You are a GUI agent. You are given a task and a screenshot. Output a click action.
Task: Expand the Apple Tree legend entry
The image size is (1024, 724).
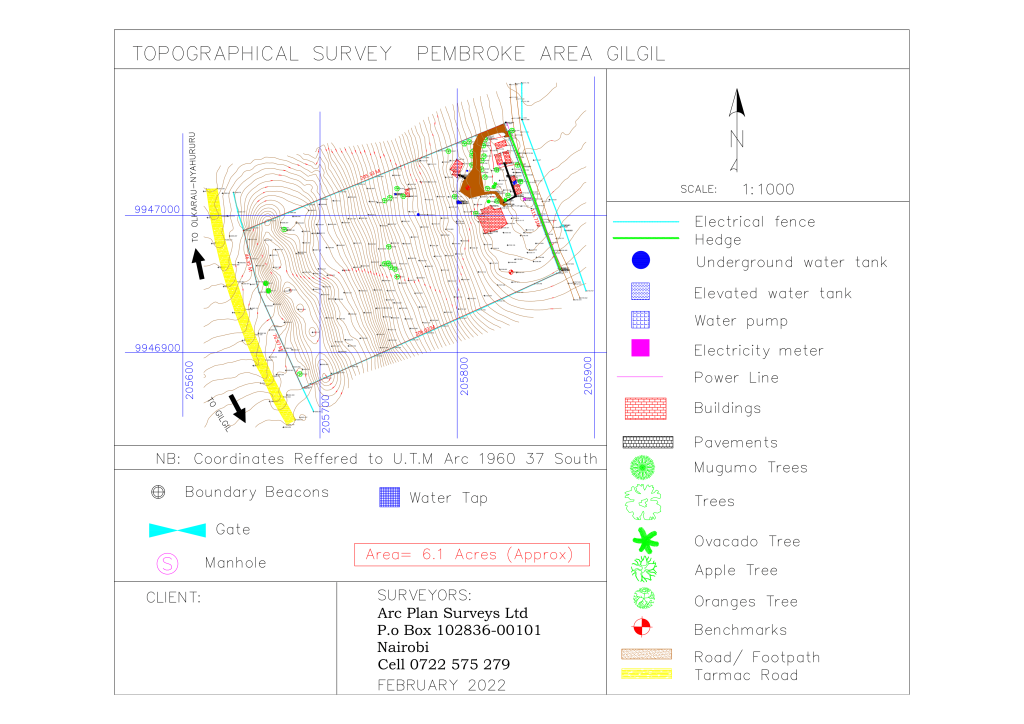(643, 570)
